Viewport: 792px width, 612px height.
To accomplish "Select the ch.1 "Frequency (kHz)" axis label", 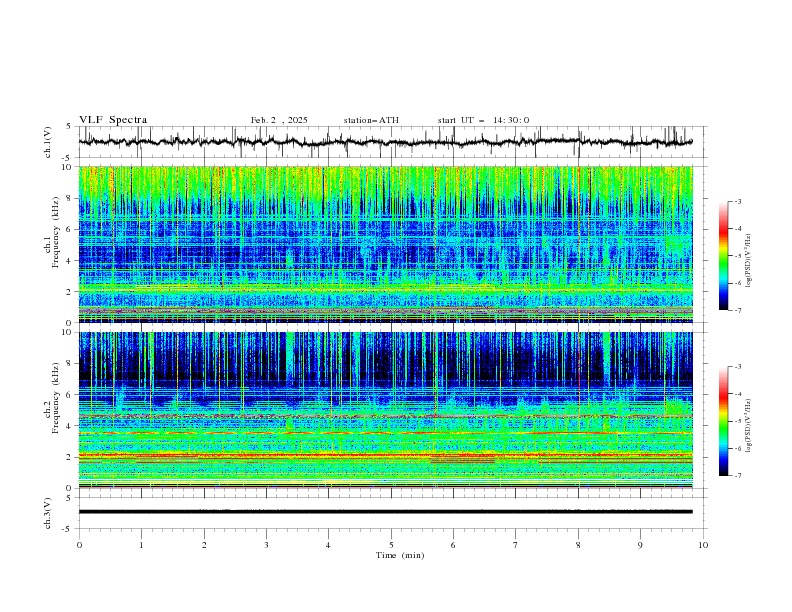I will [56, 233].
